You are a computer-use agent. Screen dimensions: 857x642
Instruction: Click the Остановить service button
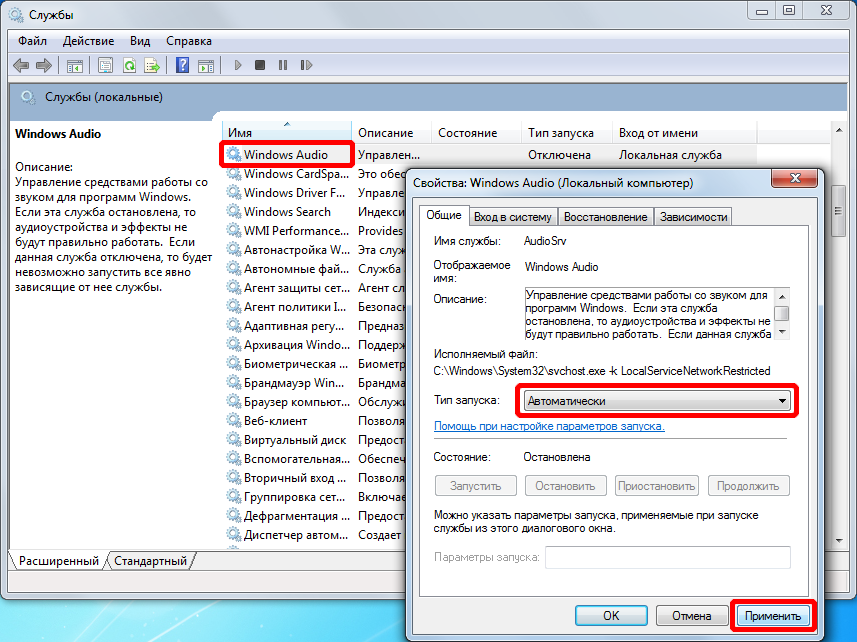(565, 486)
